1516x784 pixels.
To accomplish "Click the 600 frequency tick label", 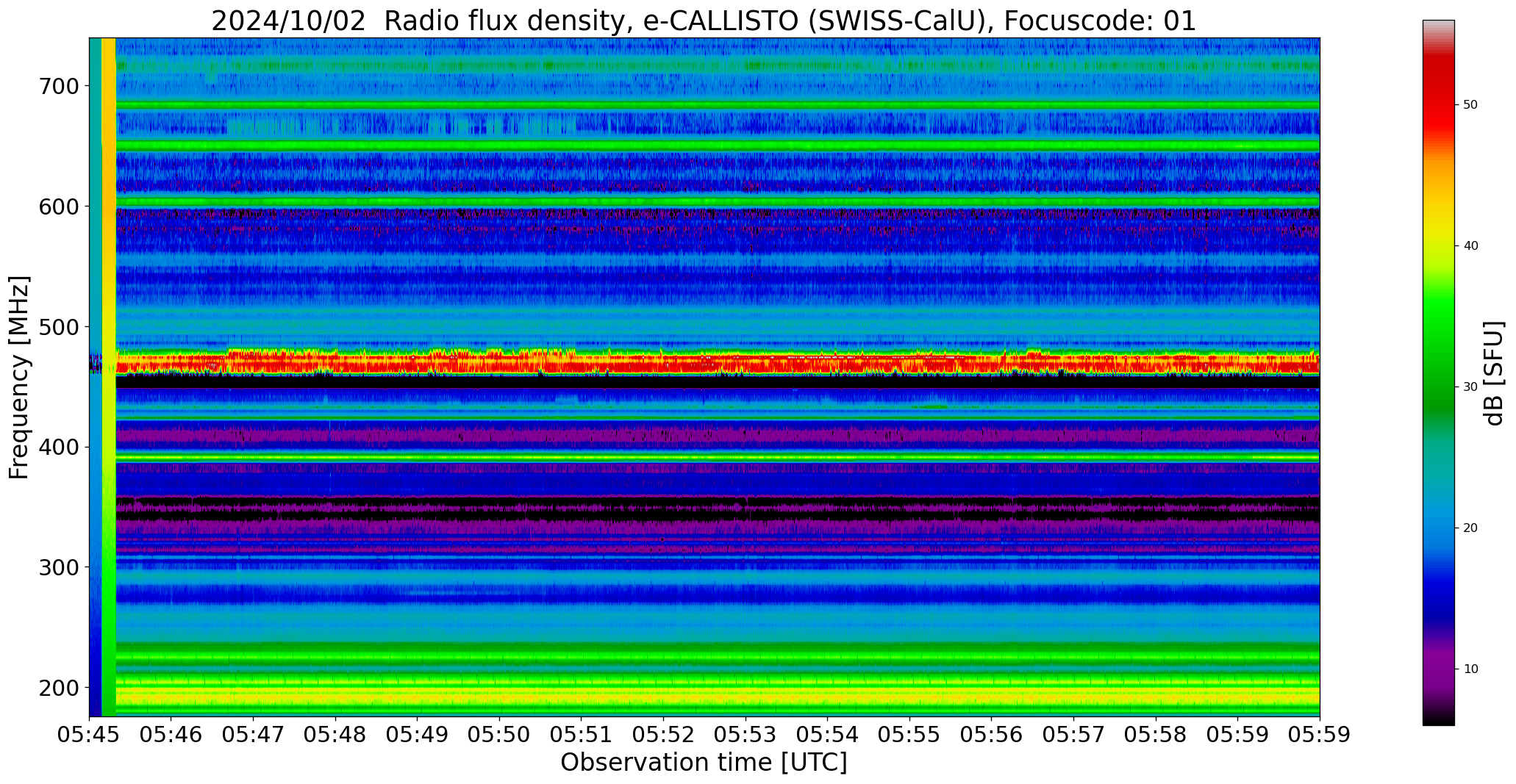I will coord(58,206).
